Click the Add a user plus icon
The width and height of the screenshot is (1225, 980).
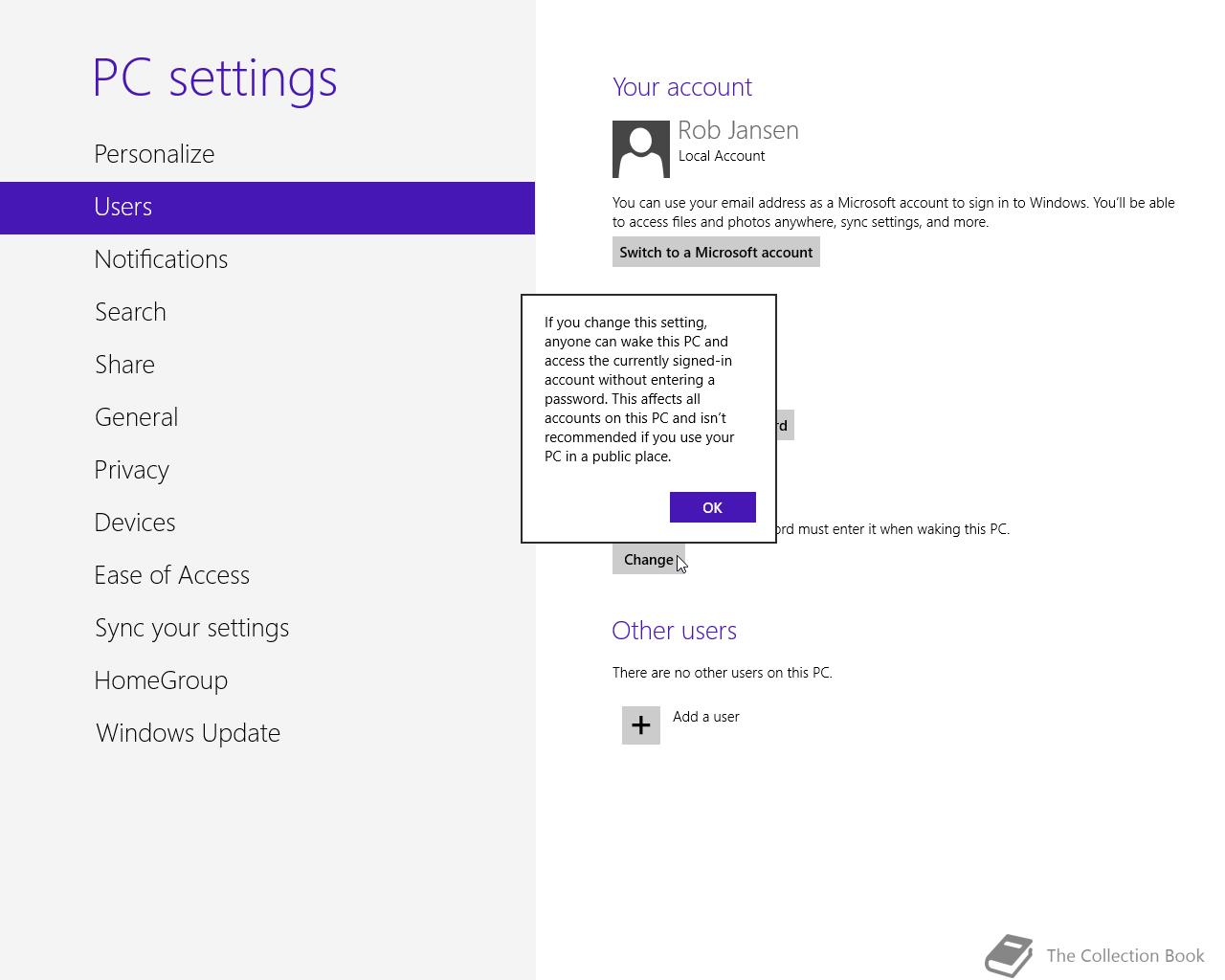point(641,725)
